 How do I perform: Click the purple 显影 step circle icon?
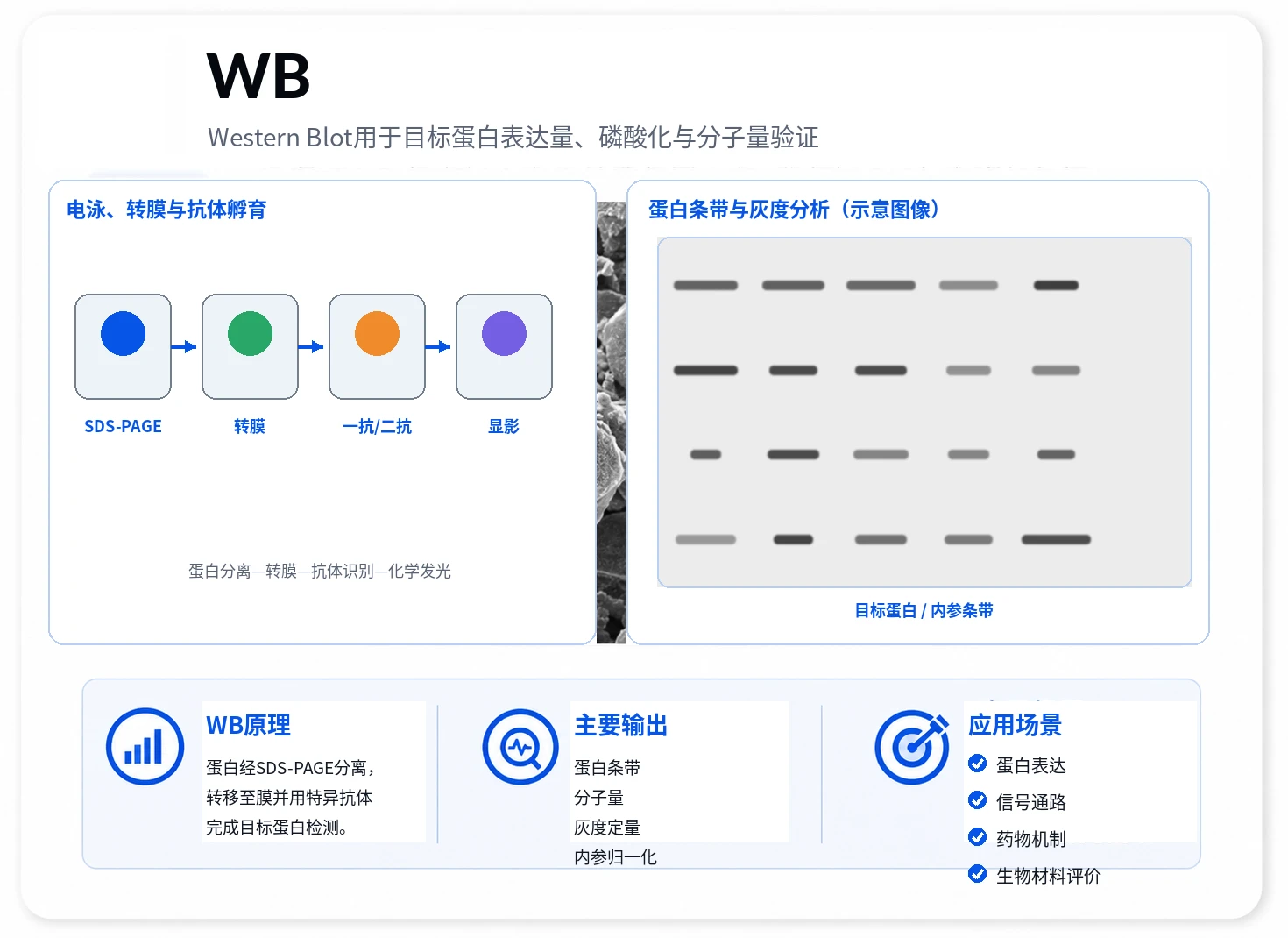point(504,333)
